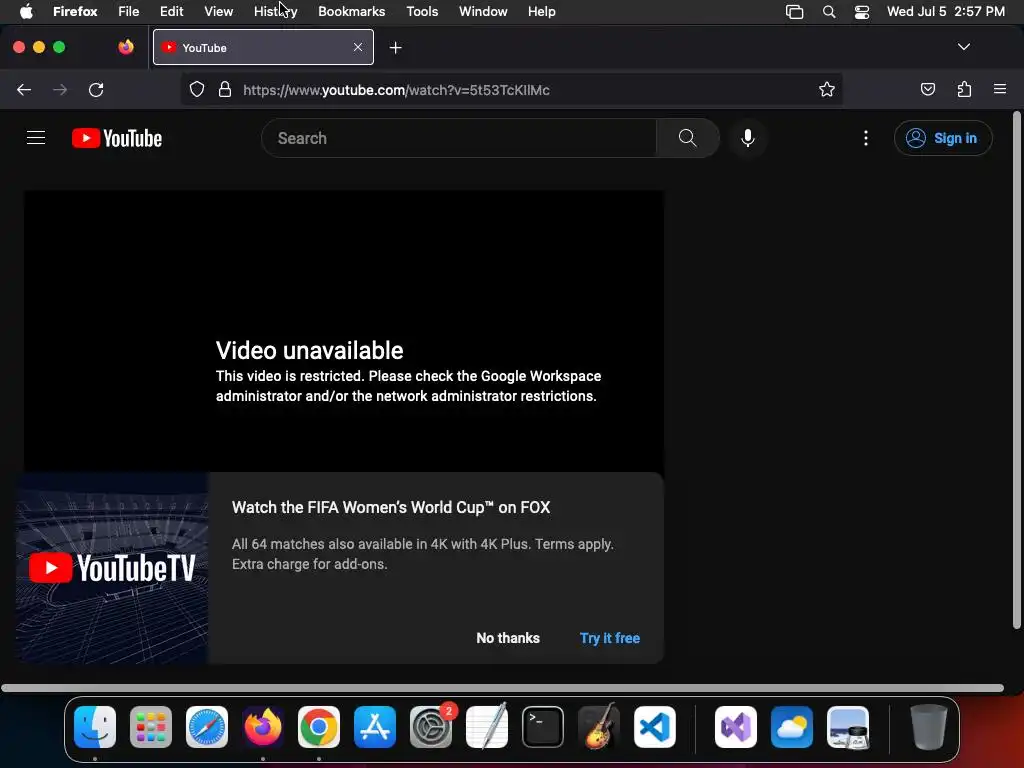The width and height of the screenshot is (1024, 768).
Task: Open the File menu
Action: (x=129, y=11)
